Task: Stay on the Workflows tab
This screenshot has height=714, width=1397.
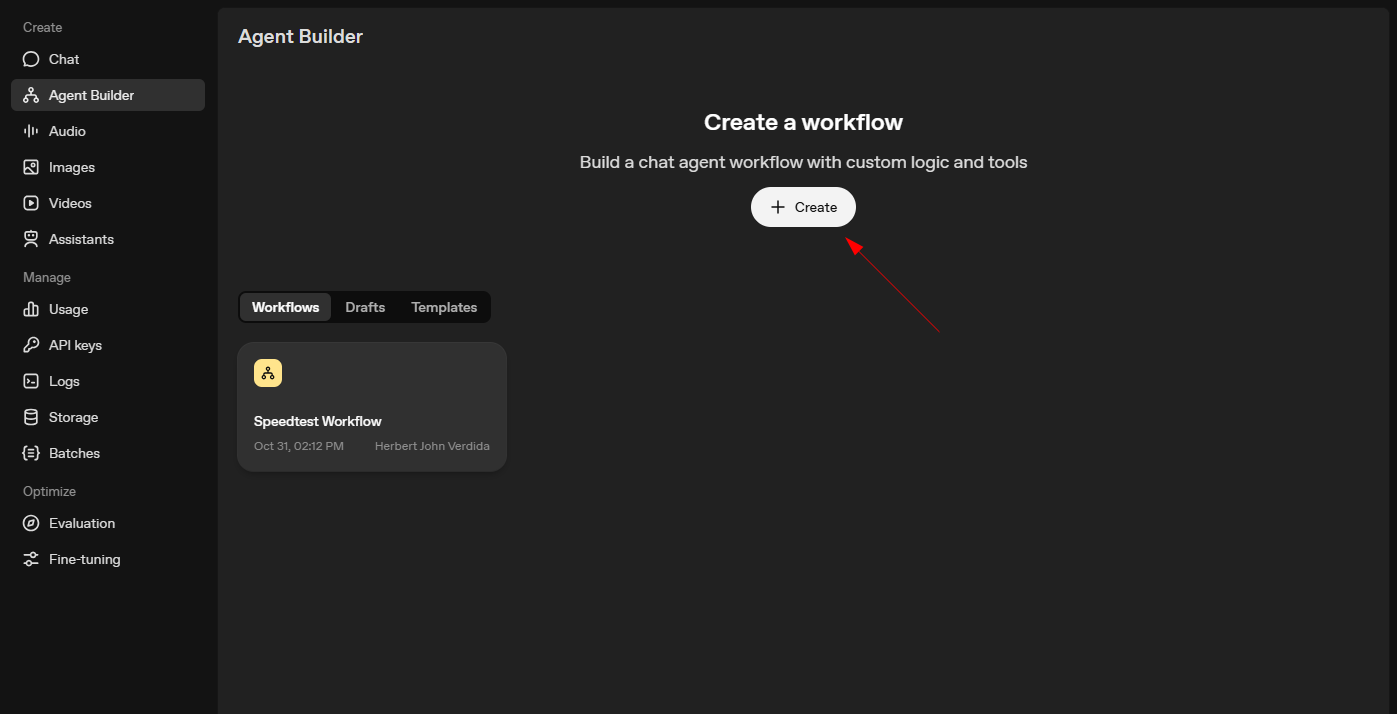Action: [x=285, y=307]
